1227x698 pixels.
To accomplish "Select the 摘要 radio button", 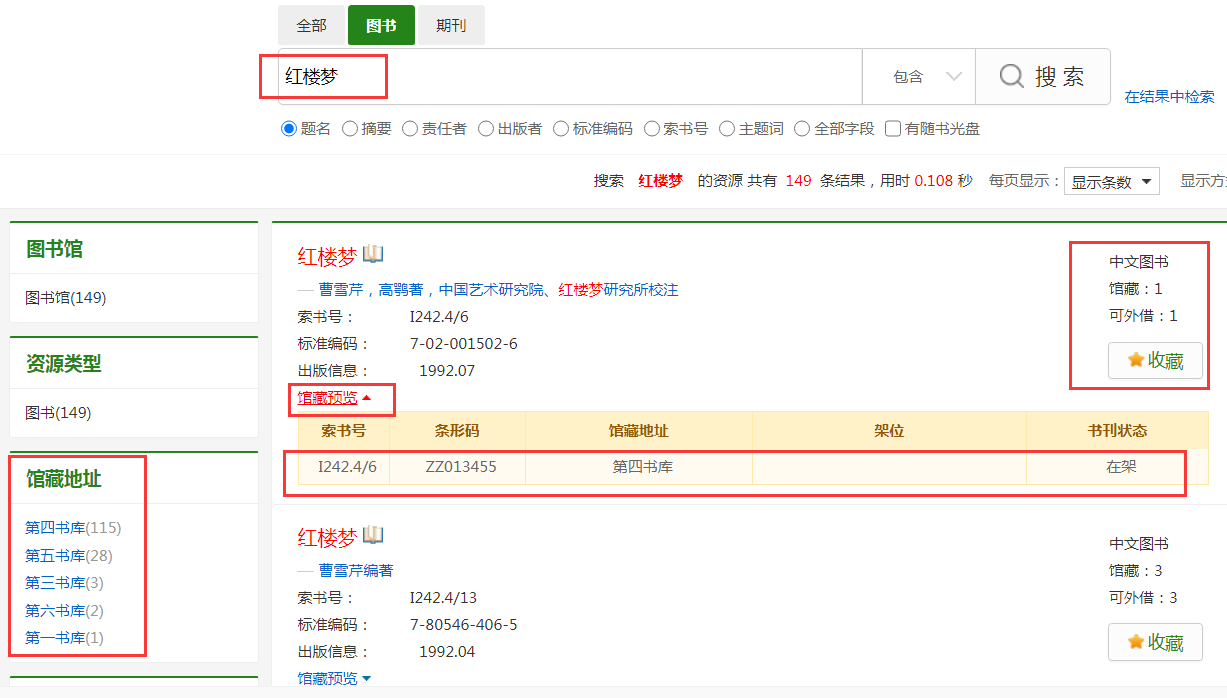I will (x=350, y=129).
